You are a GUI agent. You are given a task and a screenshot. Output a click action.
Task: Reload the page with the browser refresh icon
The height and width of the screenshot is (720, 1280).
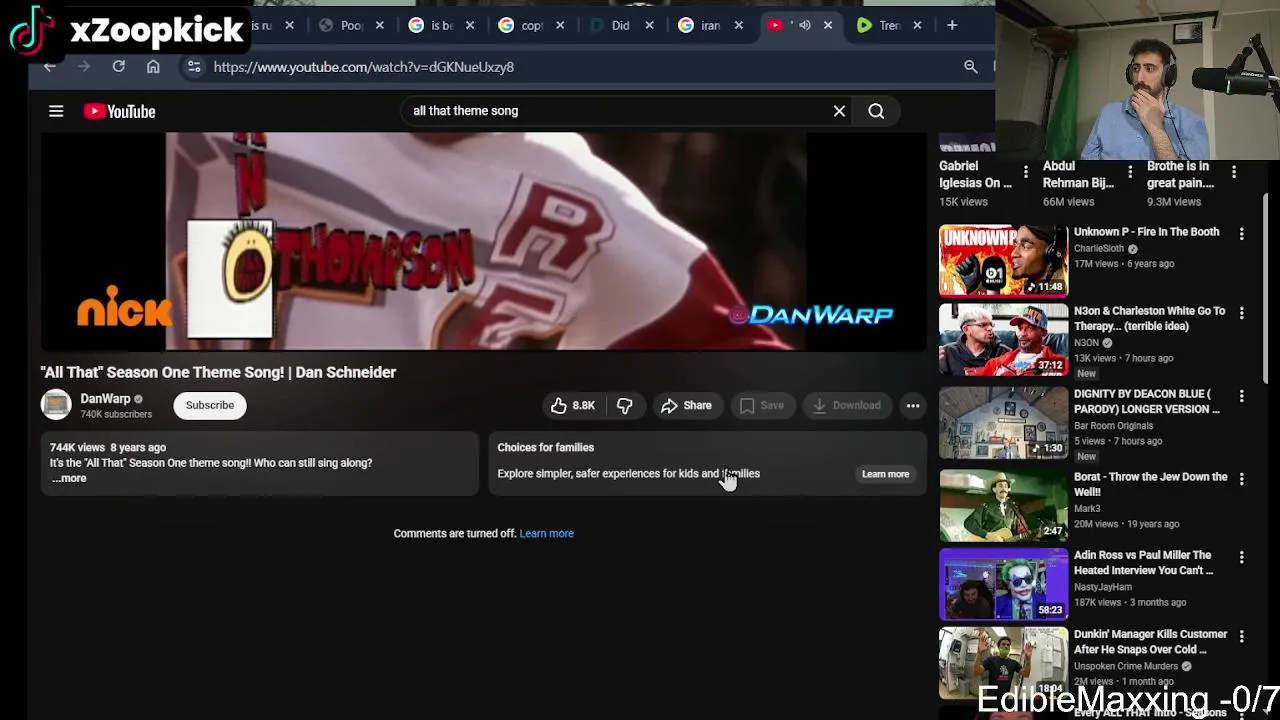click(x=118, y=66)
